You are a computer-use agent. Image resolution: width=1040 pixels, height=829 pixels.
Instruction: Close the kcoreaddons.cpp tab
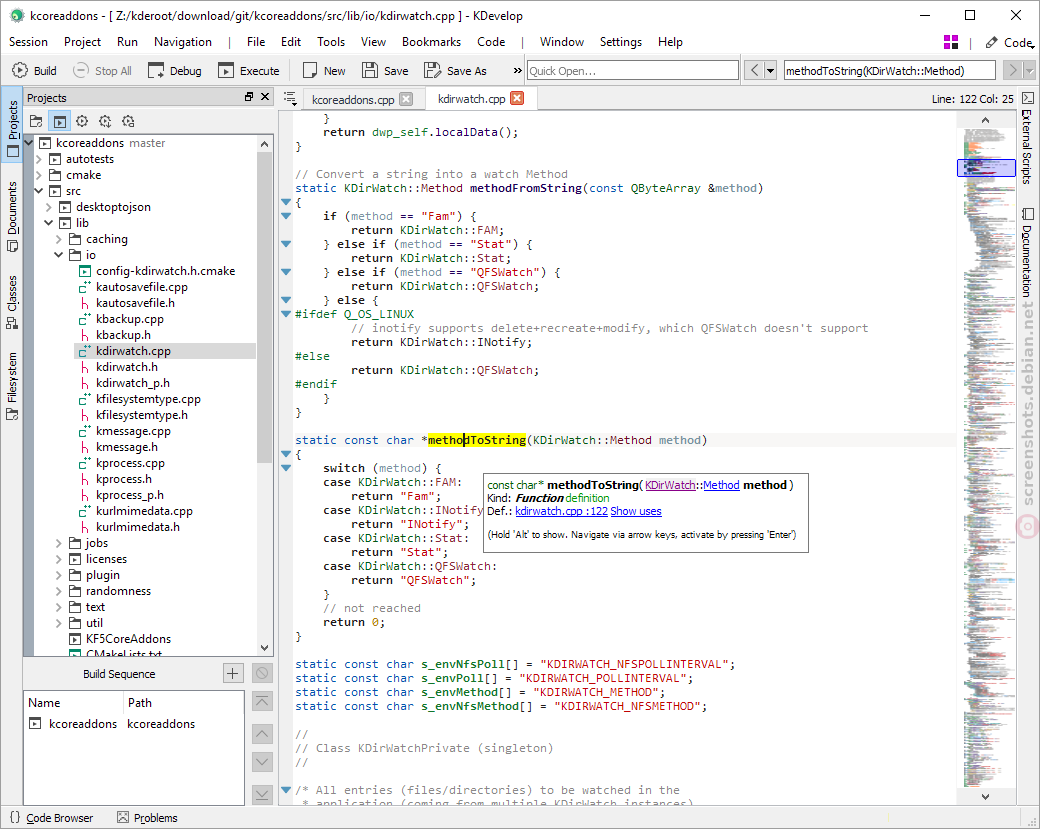[406, 99]
